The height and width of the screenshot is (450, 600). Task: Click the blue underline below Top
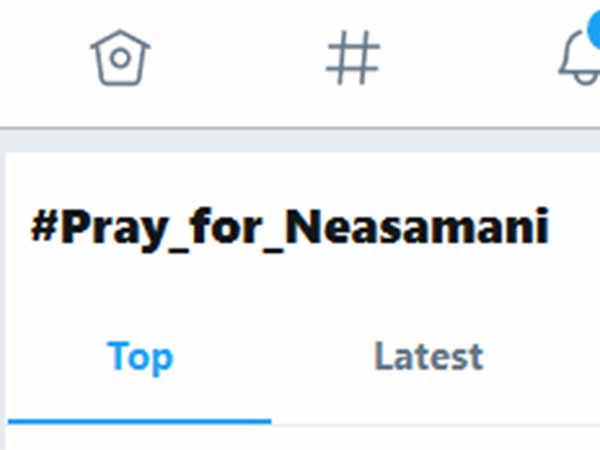pos(139,421)
